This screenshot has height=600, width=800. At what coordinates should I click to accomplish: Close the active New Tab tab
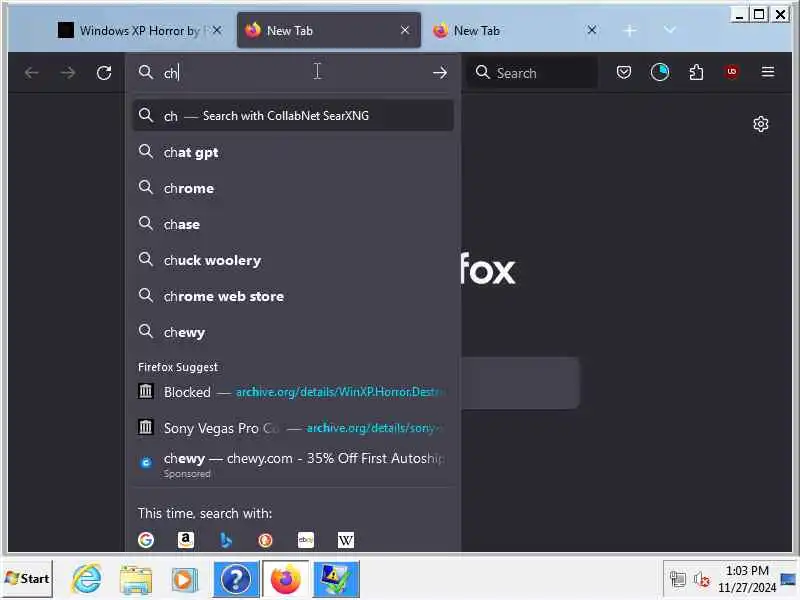click(x=405, y=31)
